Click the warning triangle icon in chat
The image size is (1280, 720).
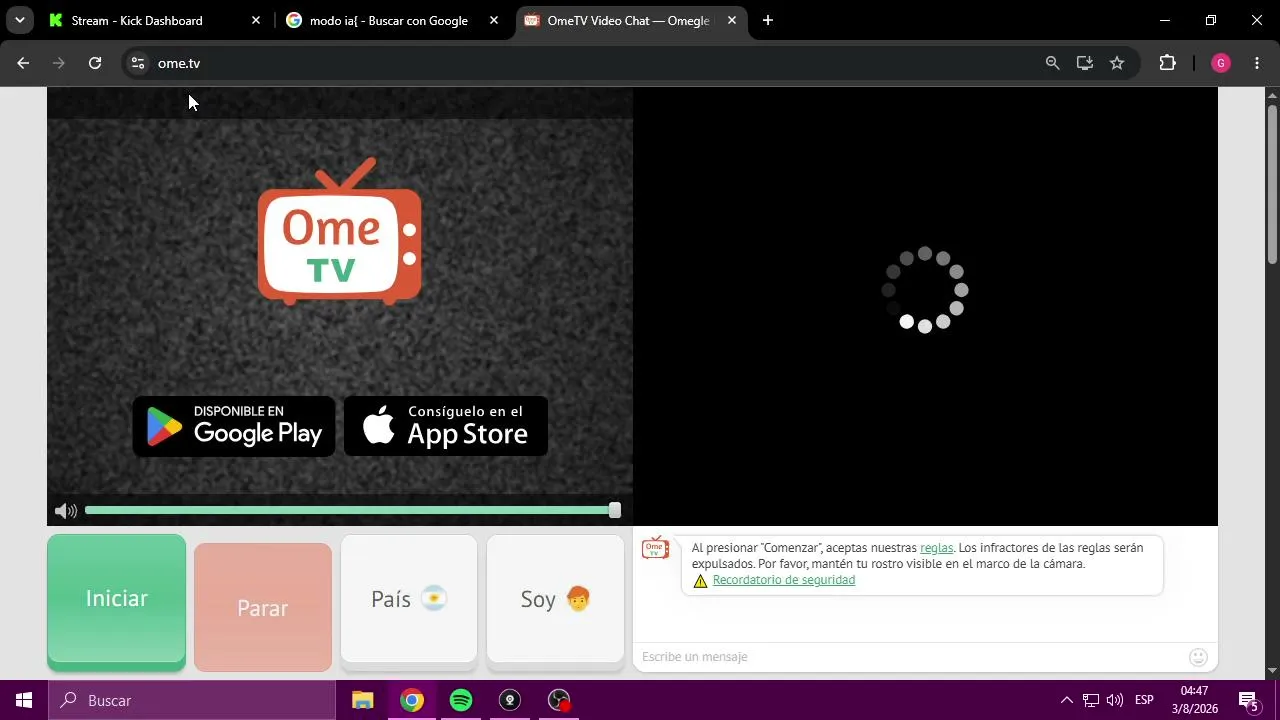pos(700,580)
